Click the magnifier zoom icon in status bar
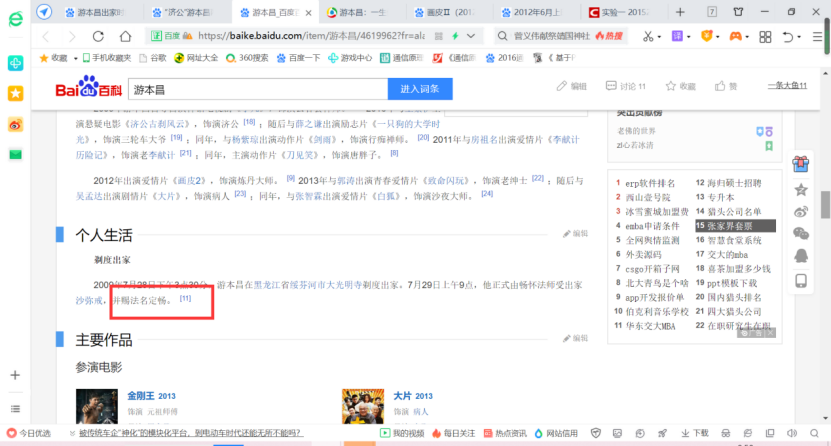This screenshot has width=831, height=446. tap(814, 433)
